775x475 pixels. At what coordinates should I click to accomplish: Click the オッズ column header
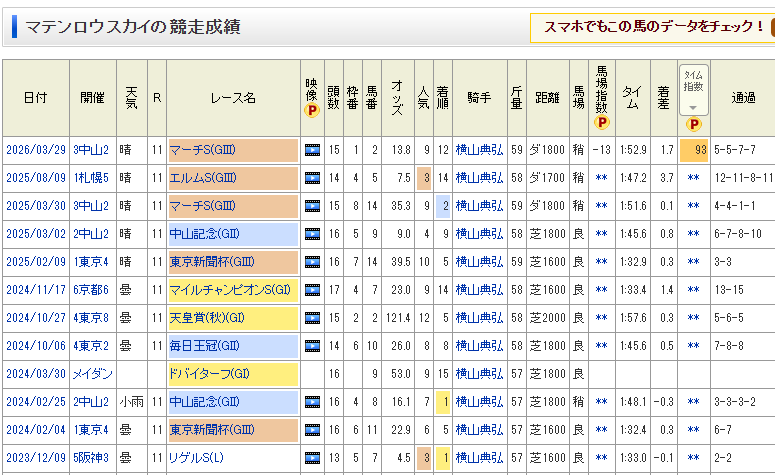[x=398, y=97]
